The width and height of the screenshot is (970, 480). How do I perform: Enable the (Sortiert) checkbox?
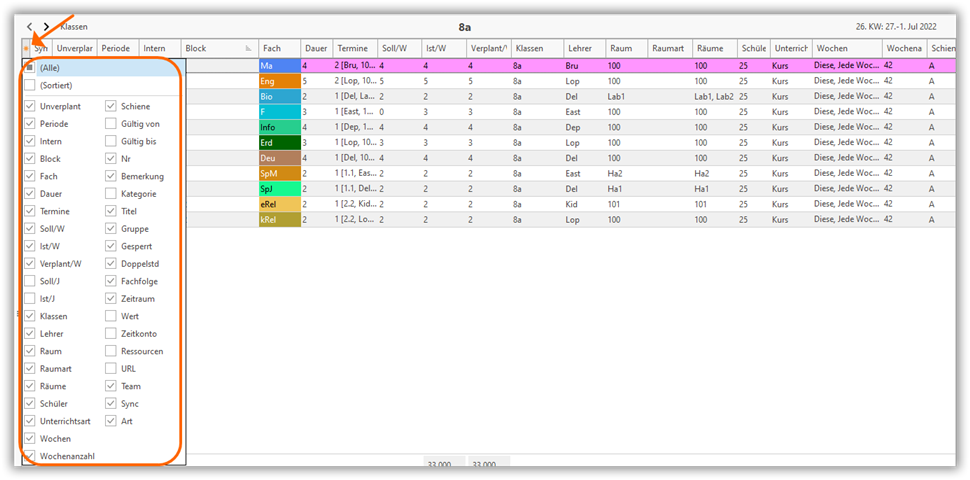[x=30, y=86]
